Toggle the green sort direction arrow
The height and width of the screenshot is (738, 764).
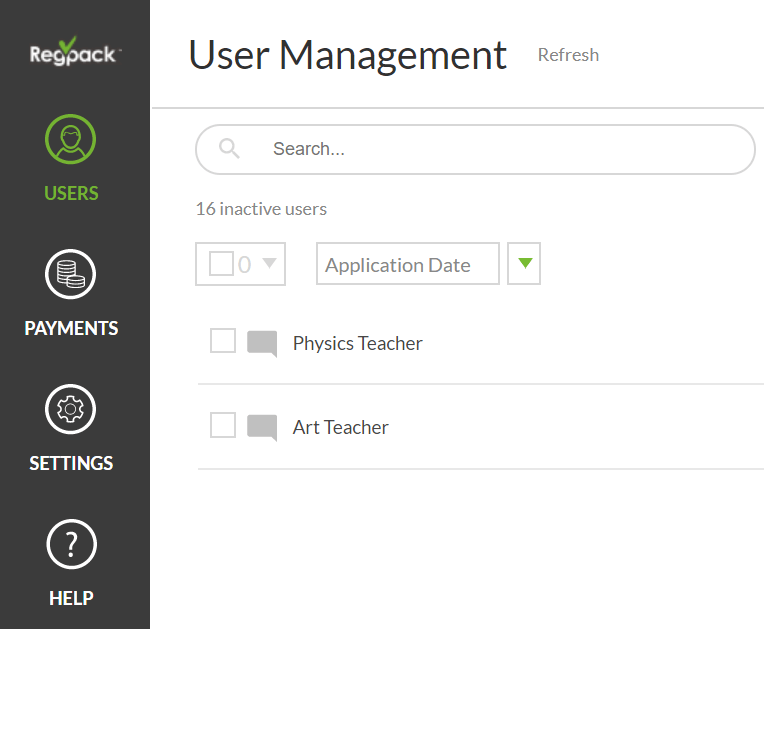click(x=524, y=264)
